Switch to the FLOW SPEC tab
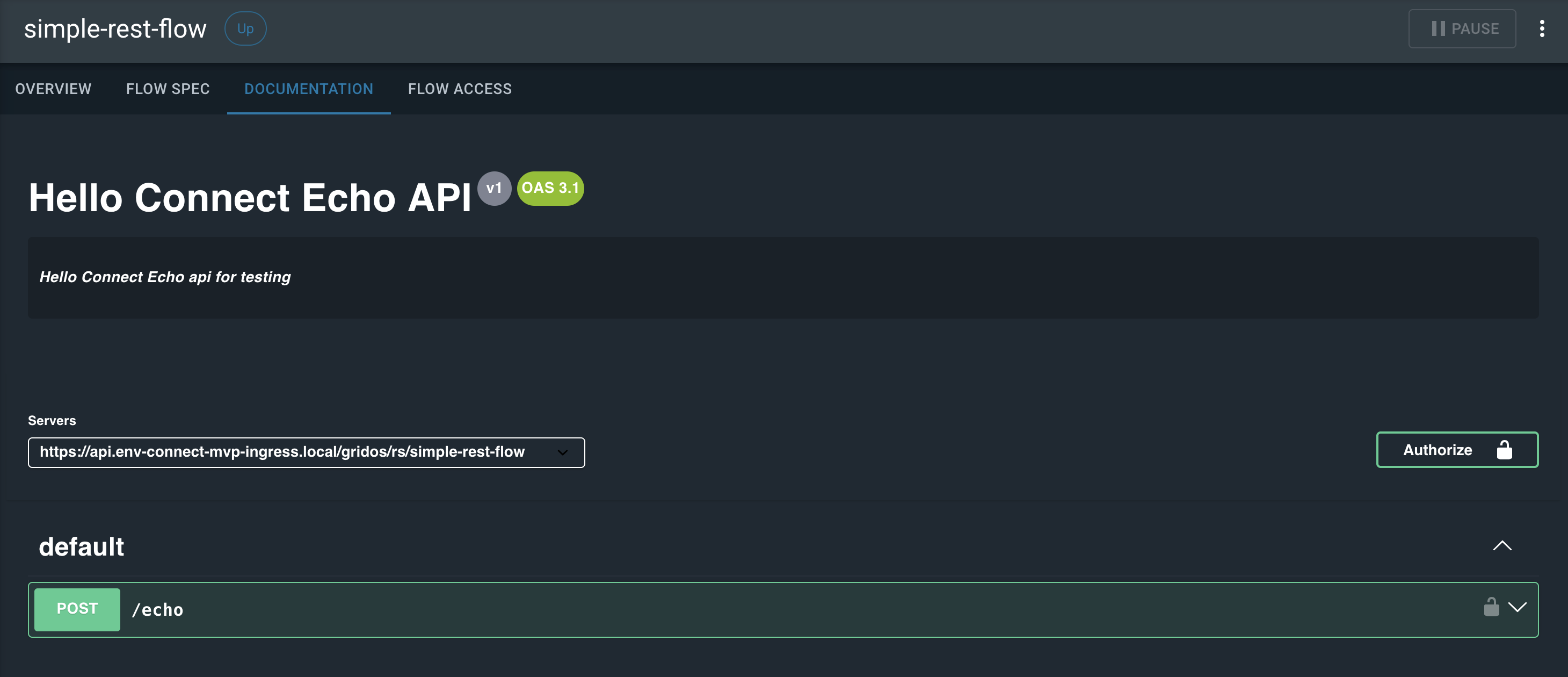 168,89
